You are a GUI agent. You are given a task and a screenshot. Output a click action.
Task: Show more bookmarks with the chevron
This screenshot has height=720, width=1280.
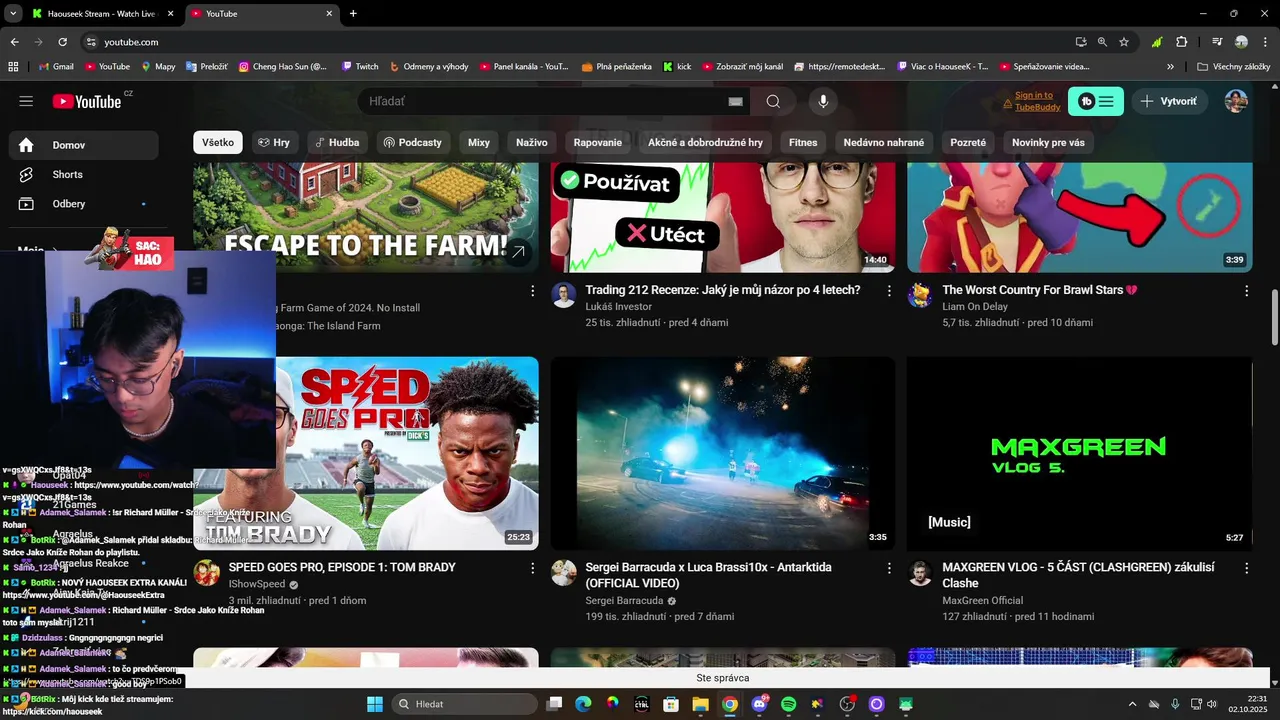click(x=1170, y=67)
